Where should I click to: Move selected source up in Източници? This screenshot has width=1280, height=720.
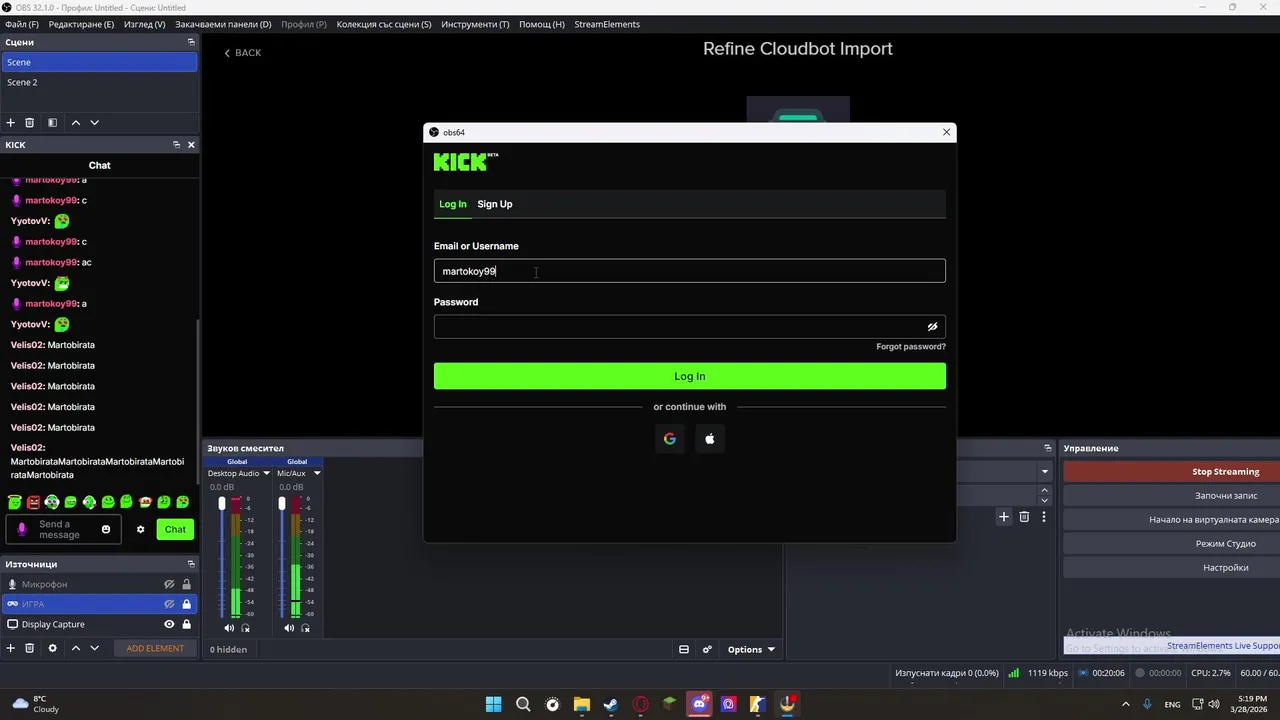click(75, 648)
